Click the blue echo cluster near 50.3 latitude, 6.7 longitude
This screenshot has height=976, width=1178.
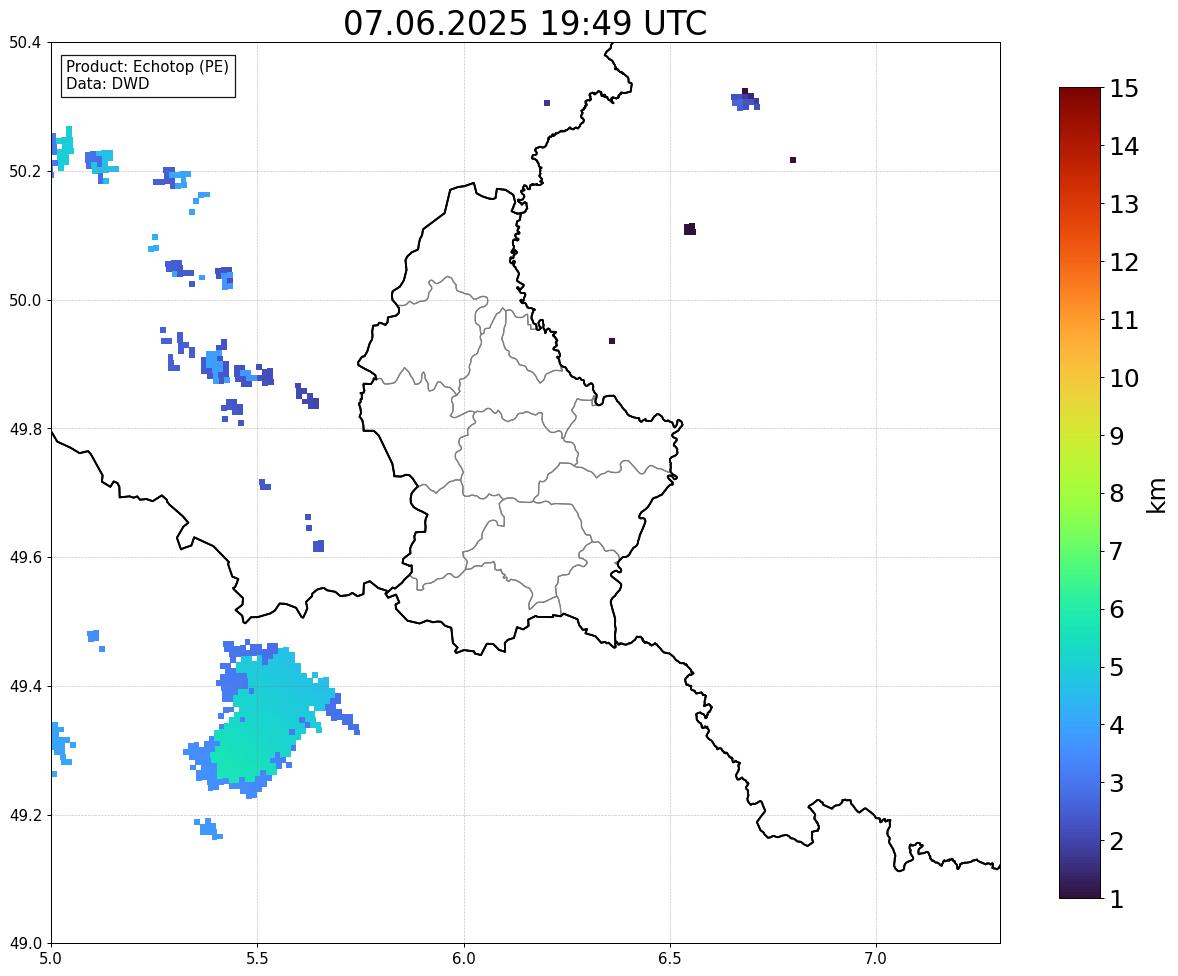click(x=745, y=100)
